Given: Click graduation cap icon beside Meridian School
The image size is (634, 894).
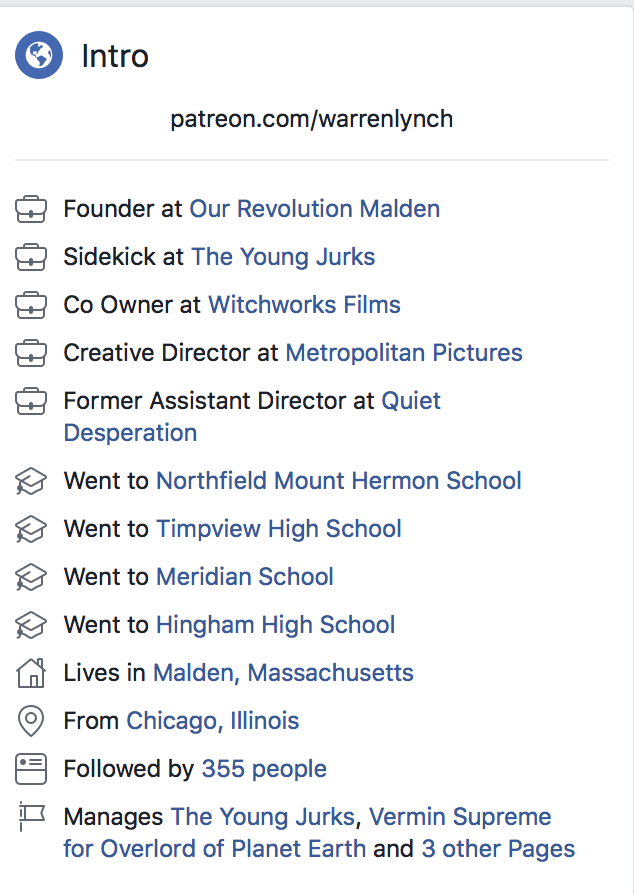Looking at the screenshot, I should coord(31,577).
